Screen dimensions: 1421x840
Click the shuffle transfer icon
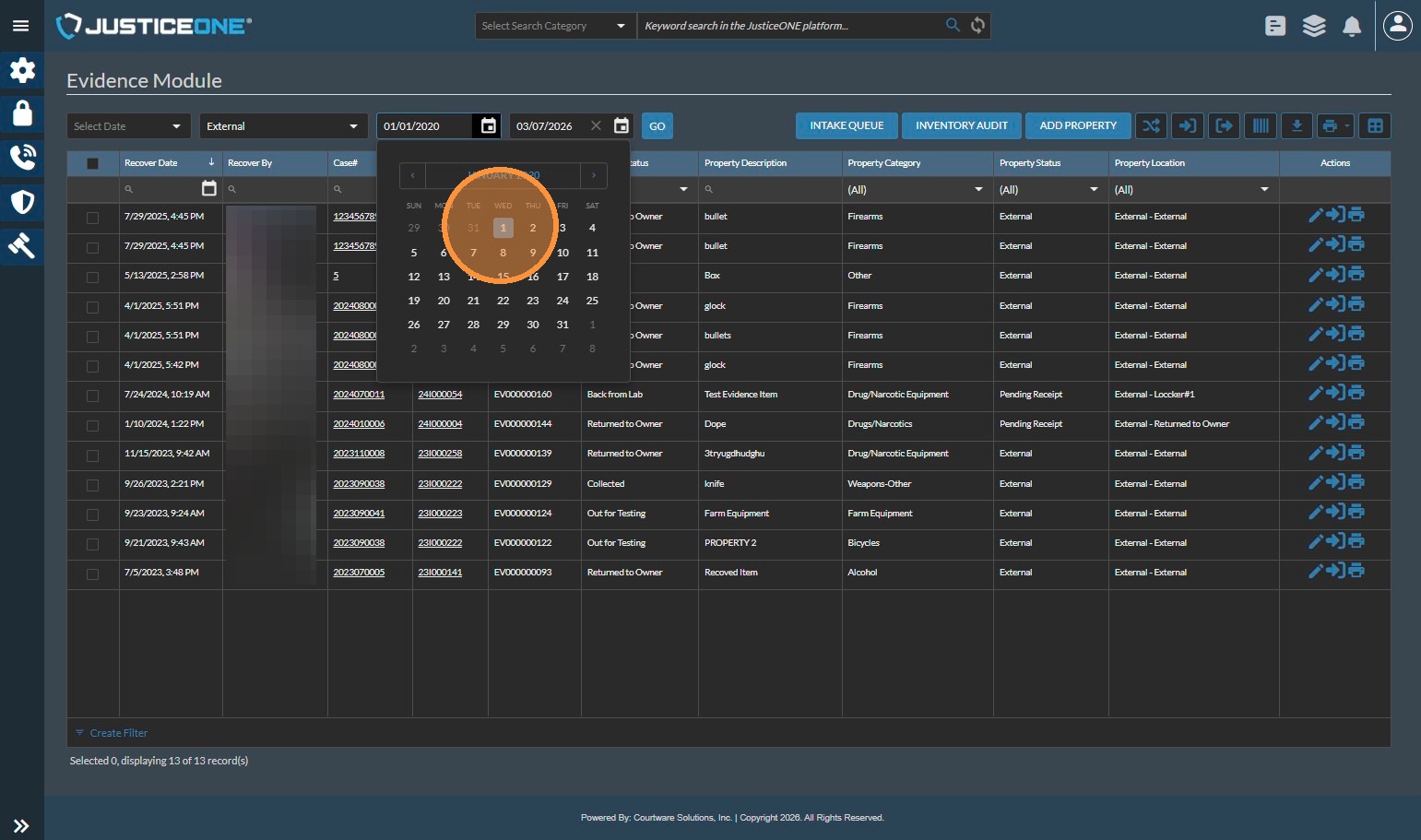click(x=1151, y=126)
